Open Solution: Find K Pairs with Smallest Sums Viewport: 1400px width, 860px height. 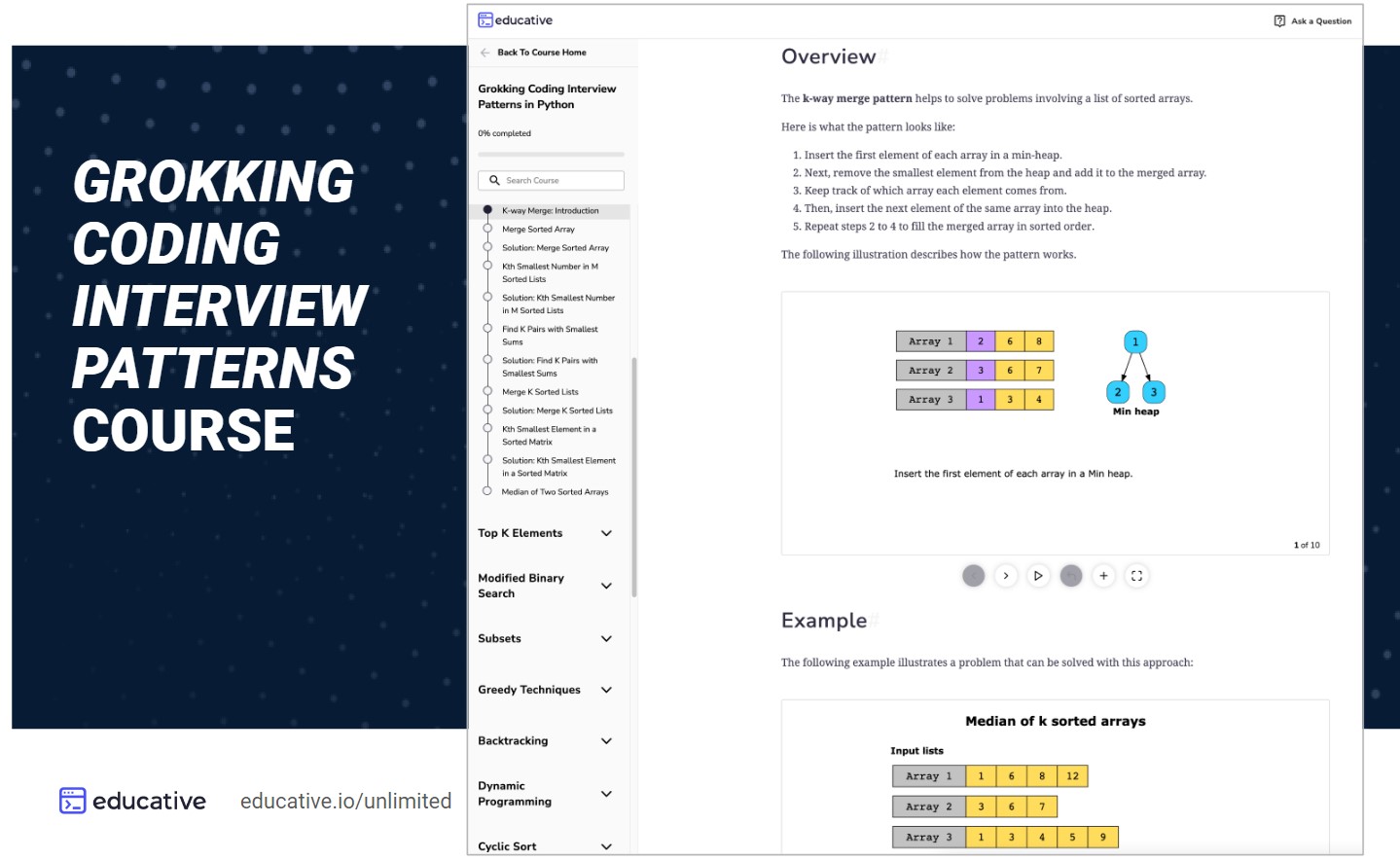550,367
